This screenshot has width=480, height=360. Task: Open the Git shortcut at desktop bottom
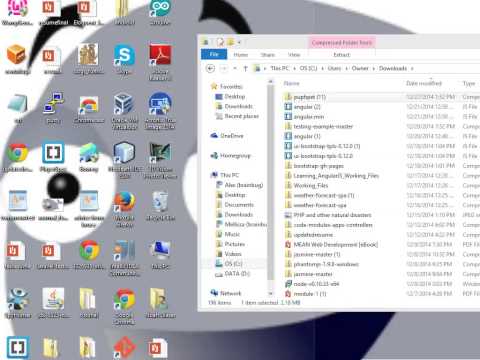click(124, 348)
